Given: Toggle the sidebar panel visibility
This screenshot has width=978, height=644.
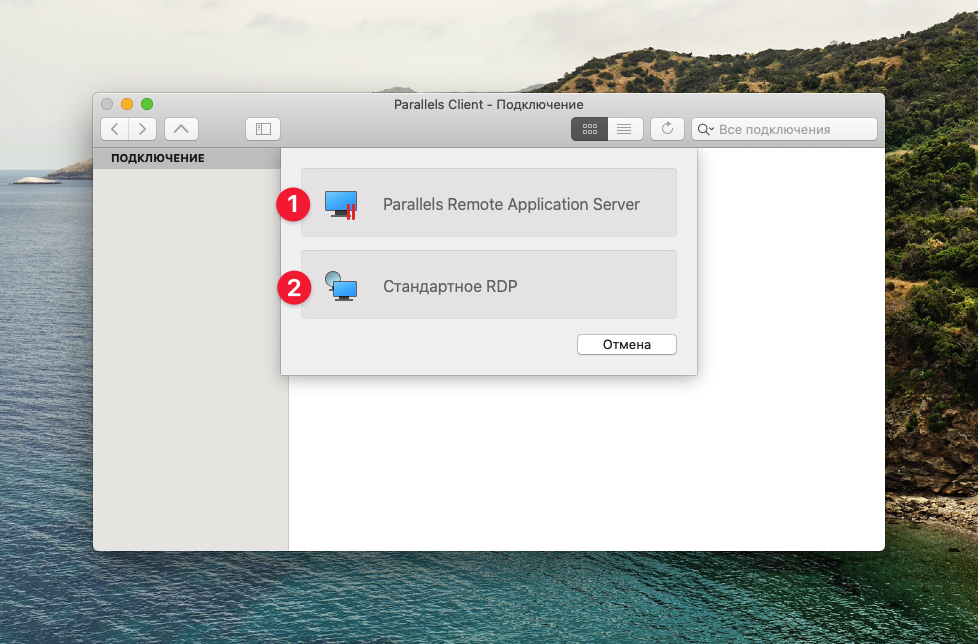Looking at the screenshot, I should [x=263, y=129].
